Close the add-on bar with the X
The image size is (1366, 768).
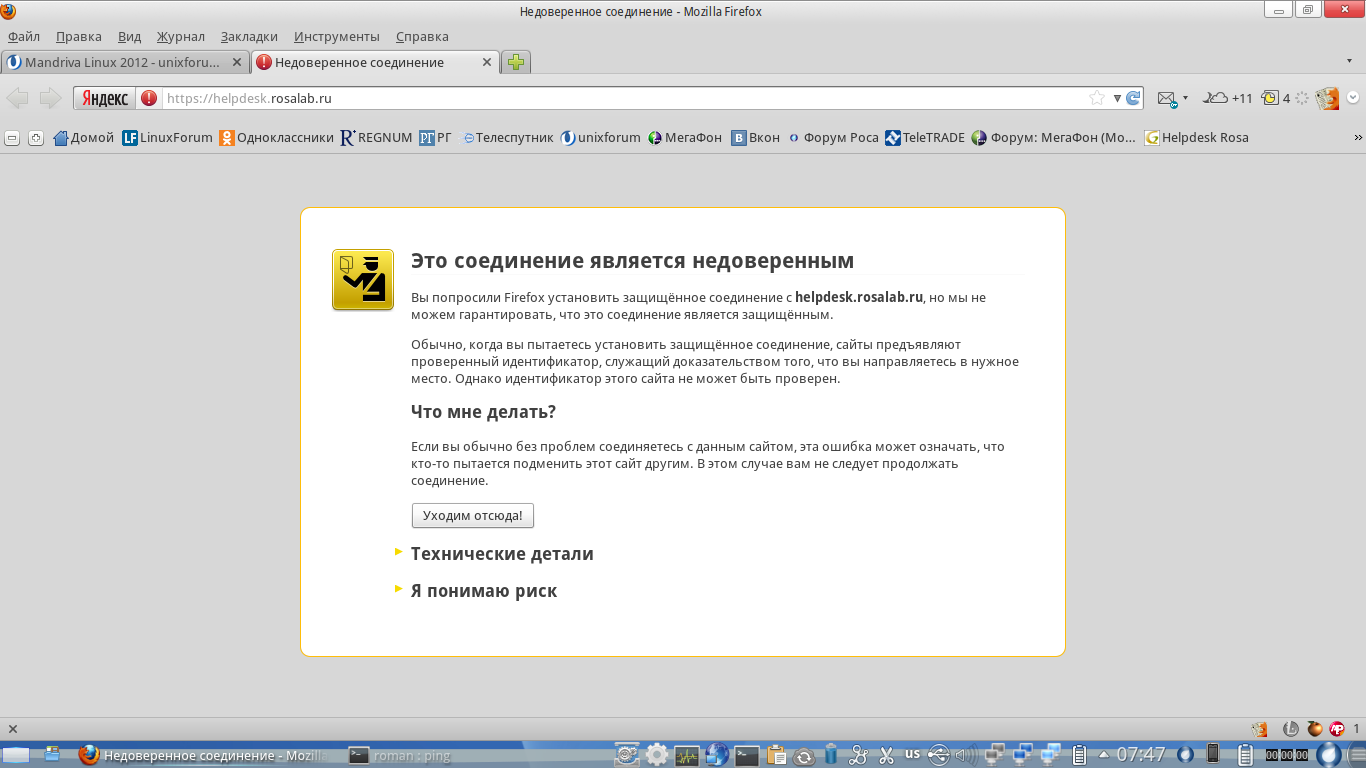click(13, 729)
